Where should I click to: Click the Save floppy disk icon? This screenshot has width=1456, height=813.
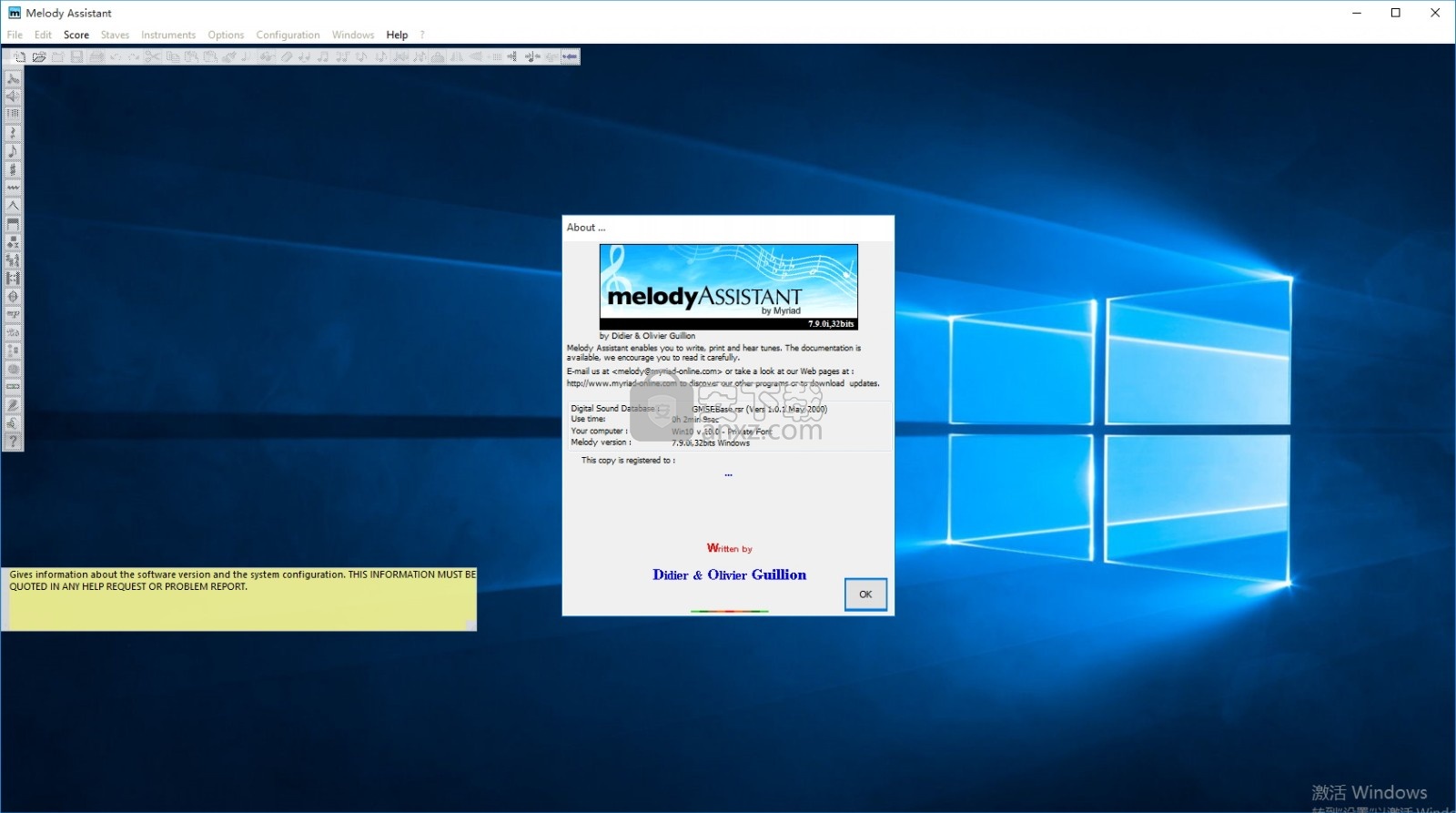coord(76,56)
